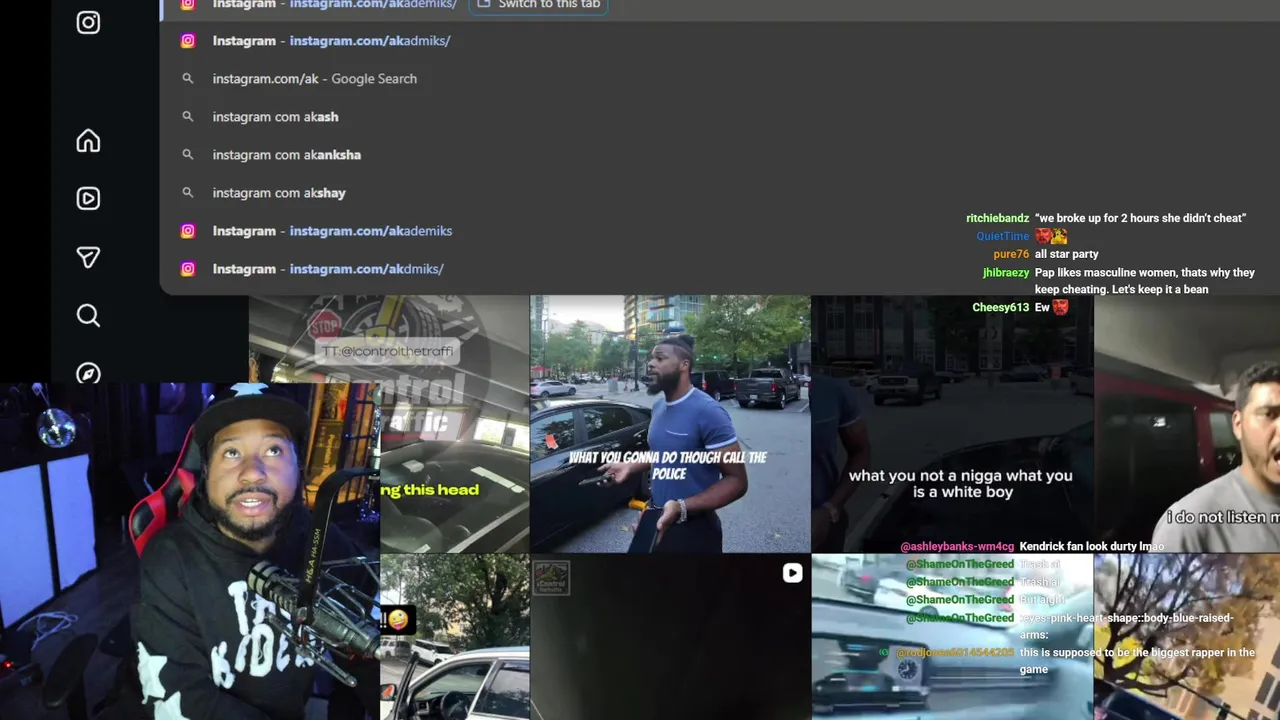Click search icon beside 'instagram.com/ak' suggestion

(187, 79)
